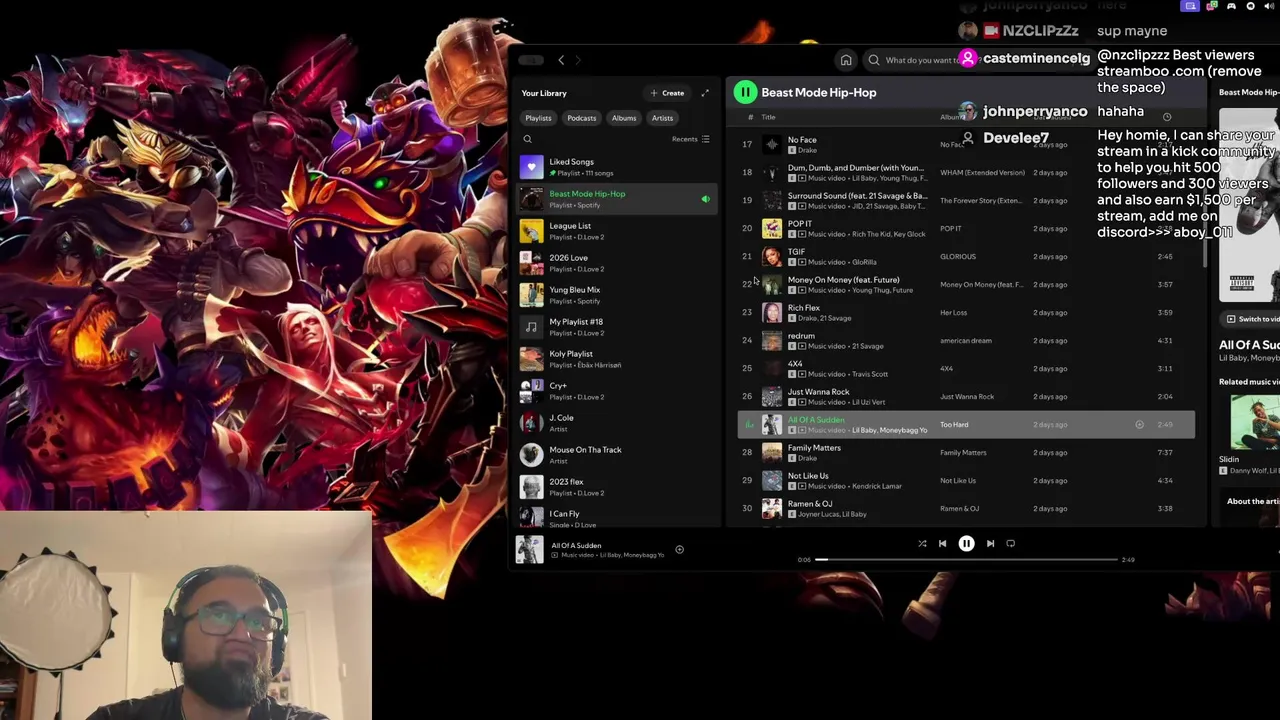The height and width of the screenshot is (720, 1280).
Task: Play the 4X4 track by Travis Scott
Action: (x=966, y=368)
